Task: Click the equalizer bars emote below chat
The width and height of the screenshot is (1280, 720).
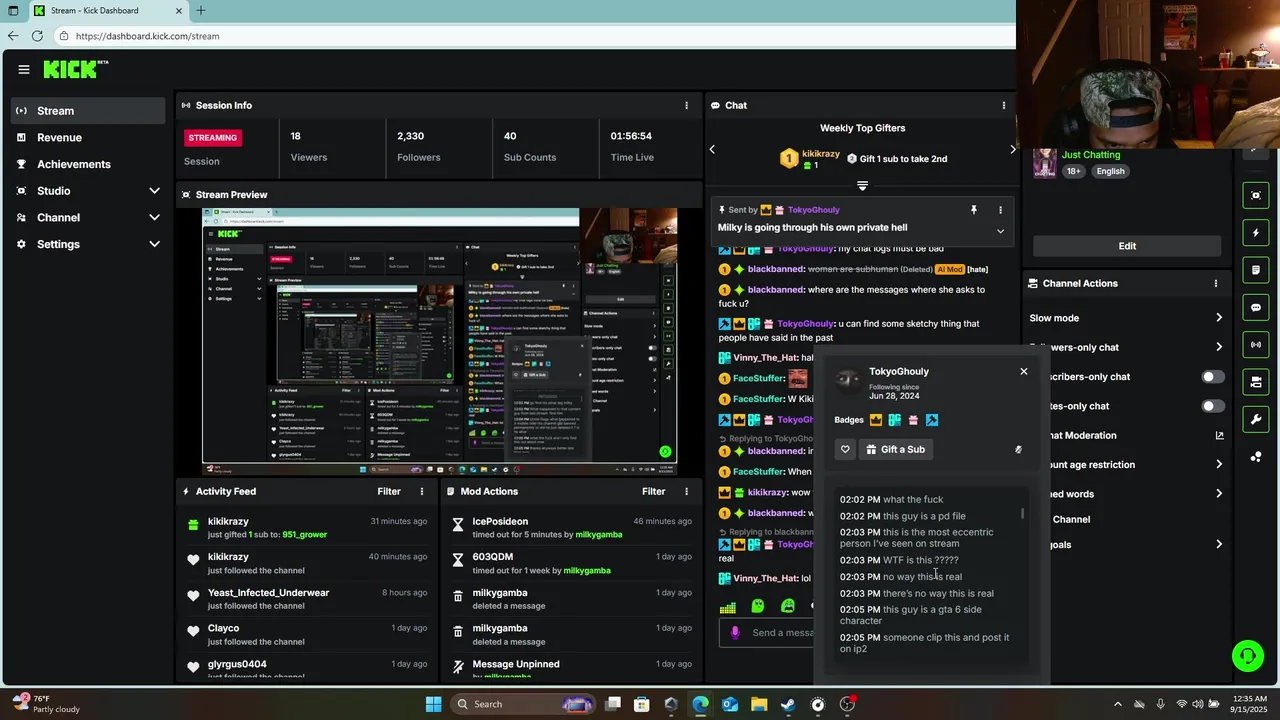Action: click(x=728, y=606)
